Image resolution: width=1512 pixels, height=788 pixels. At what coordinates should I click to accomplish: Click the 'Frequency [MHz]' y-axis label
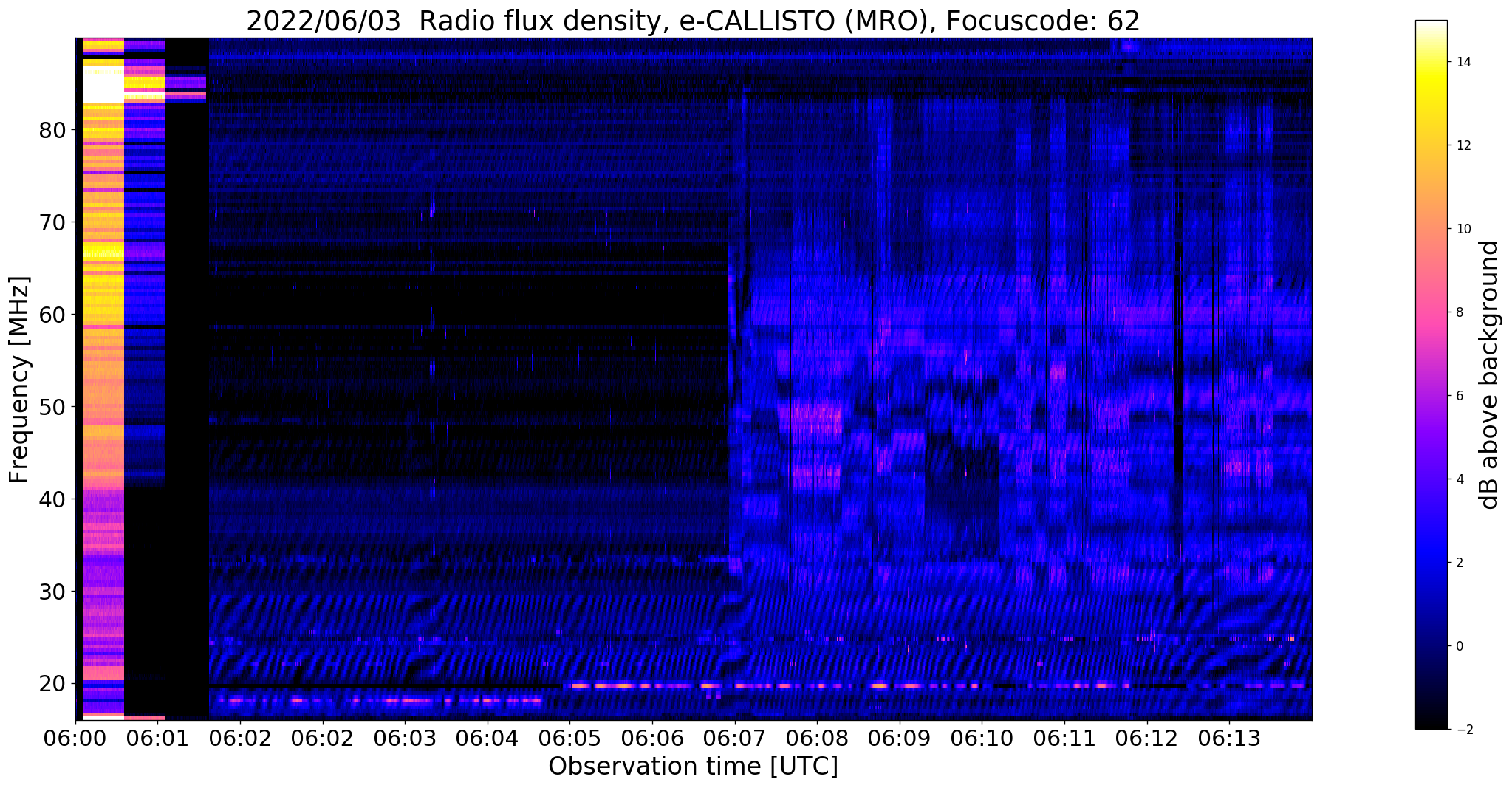click(20, 380)
